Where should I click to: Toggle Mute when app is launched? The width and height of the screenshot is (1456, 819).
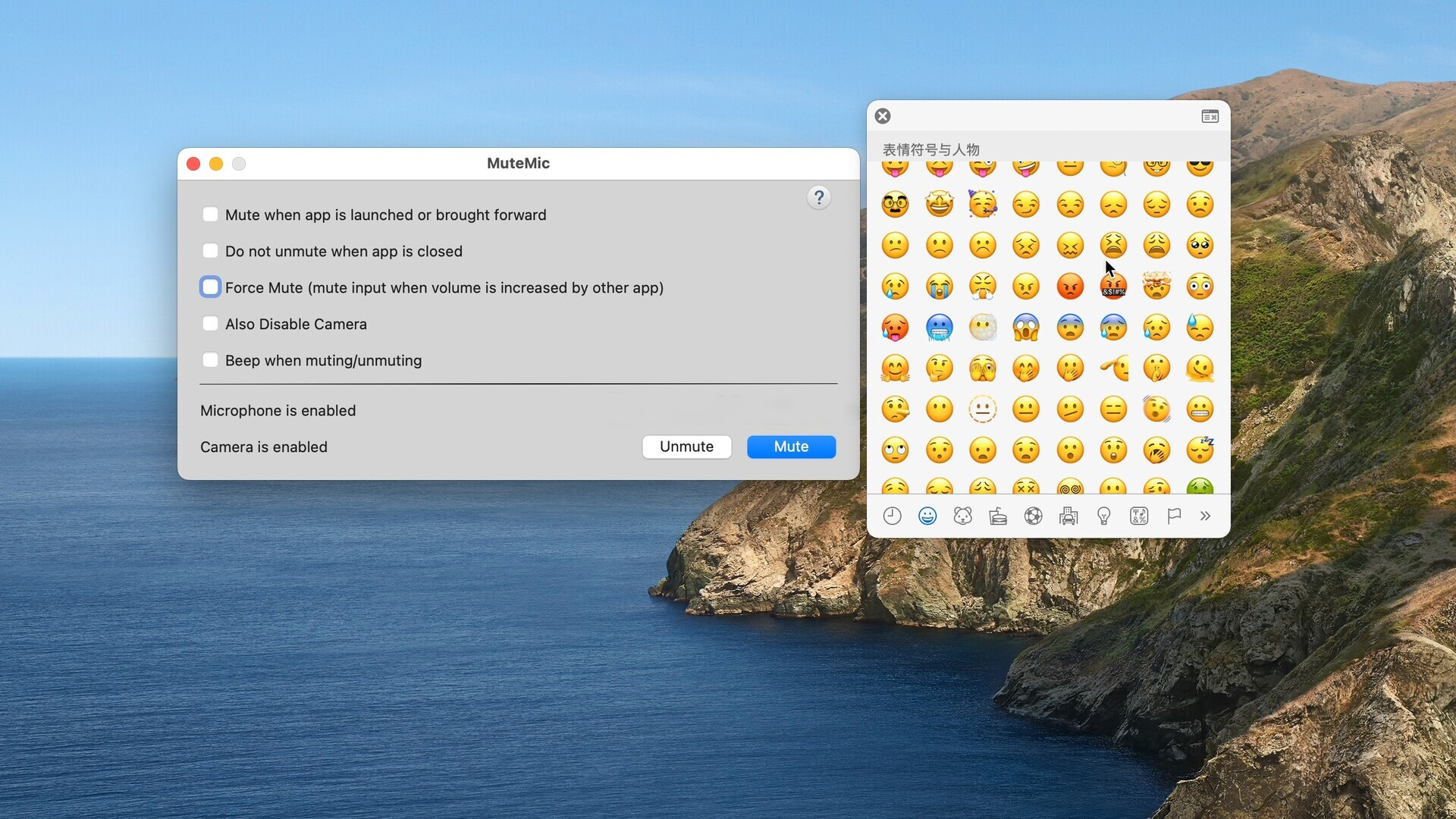210,214
